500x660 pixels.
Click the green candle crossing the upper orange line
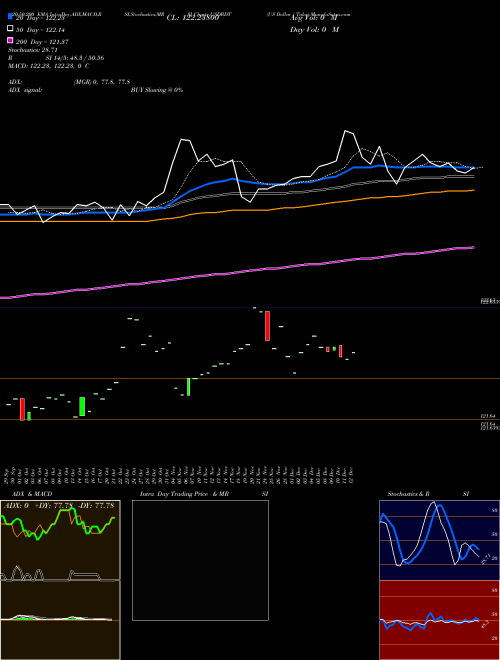pyautogui.click(x=189, y=387)
